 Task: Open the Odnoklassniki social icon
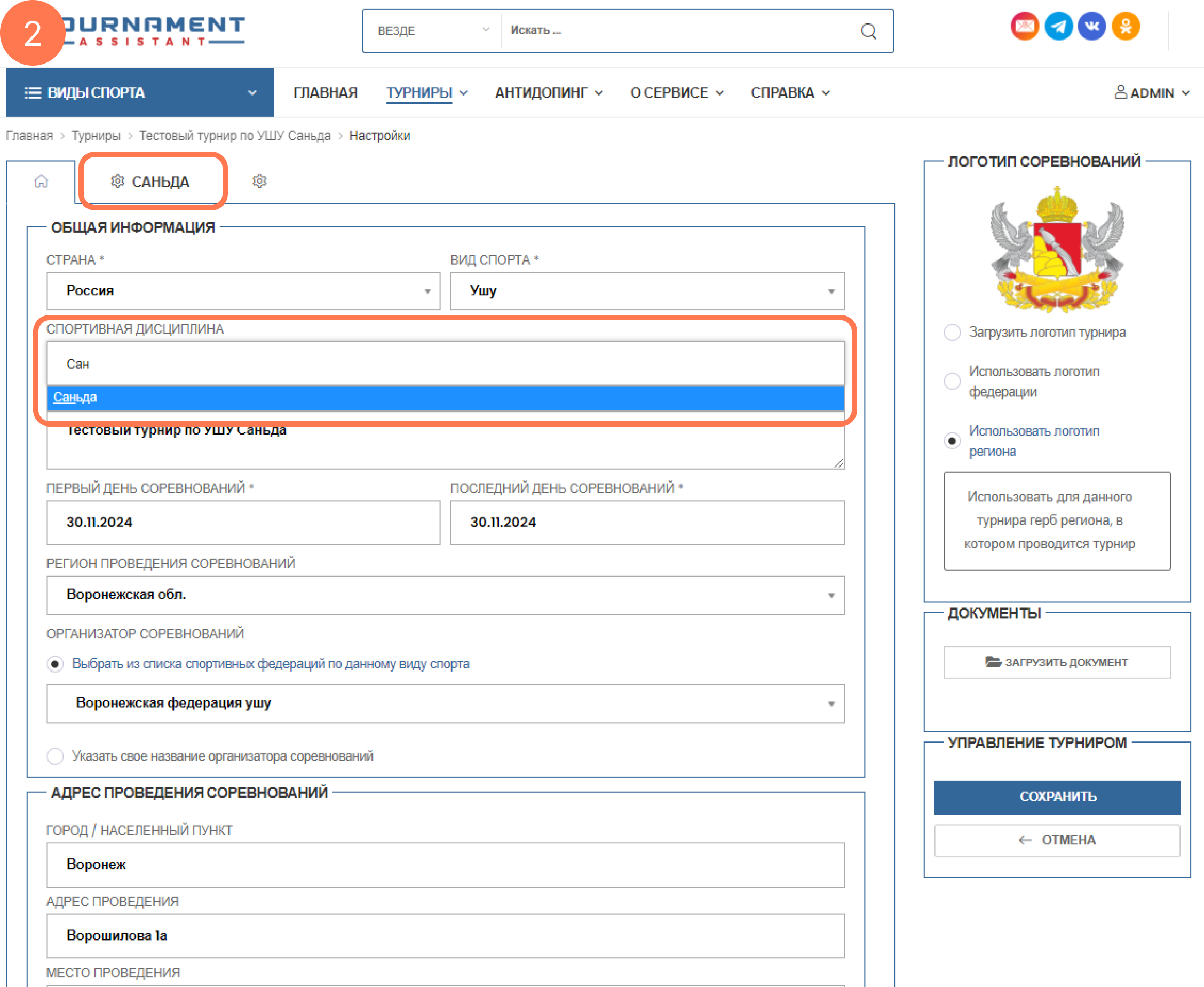(x=1125, y=26)
